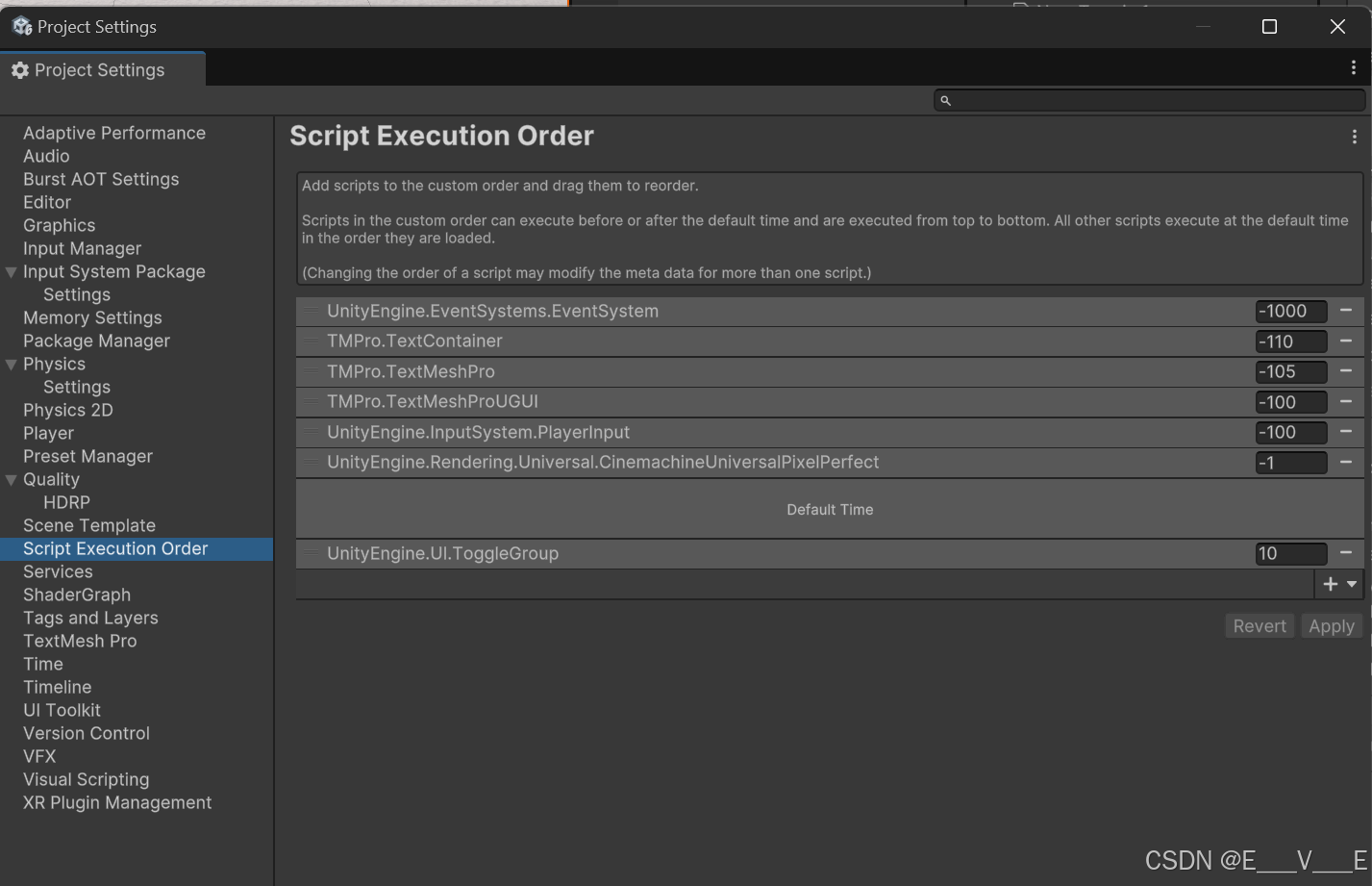Select Settings under Input System Package

coord(77,294)
